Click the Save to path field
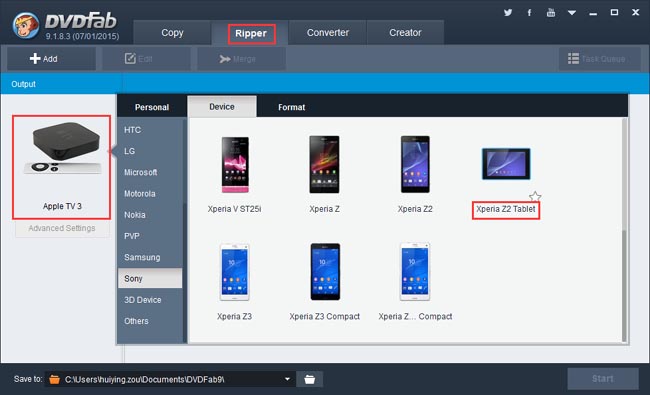 click(170, 379)
